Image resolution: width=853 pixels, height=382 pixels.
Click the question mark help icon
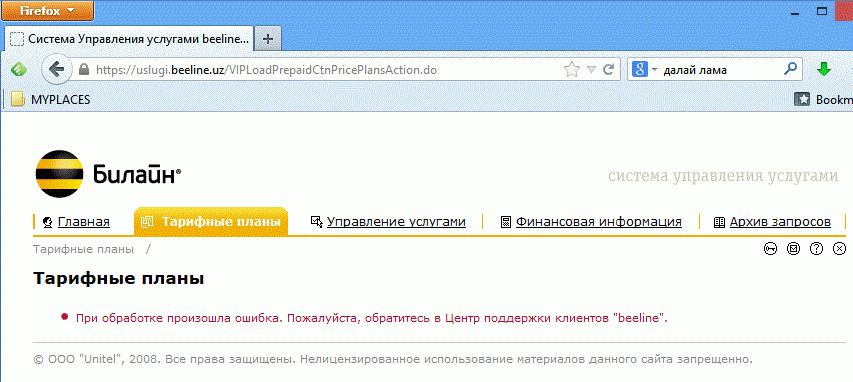coord(817,249)
